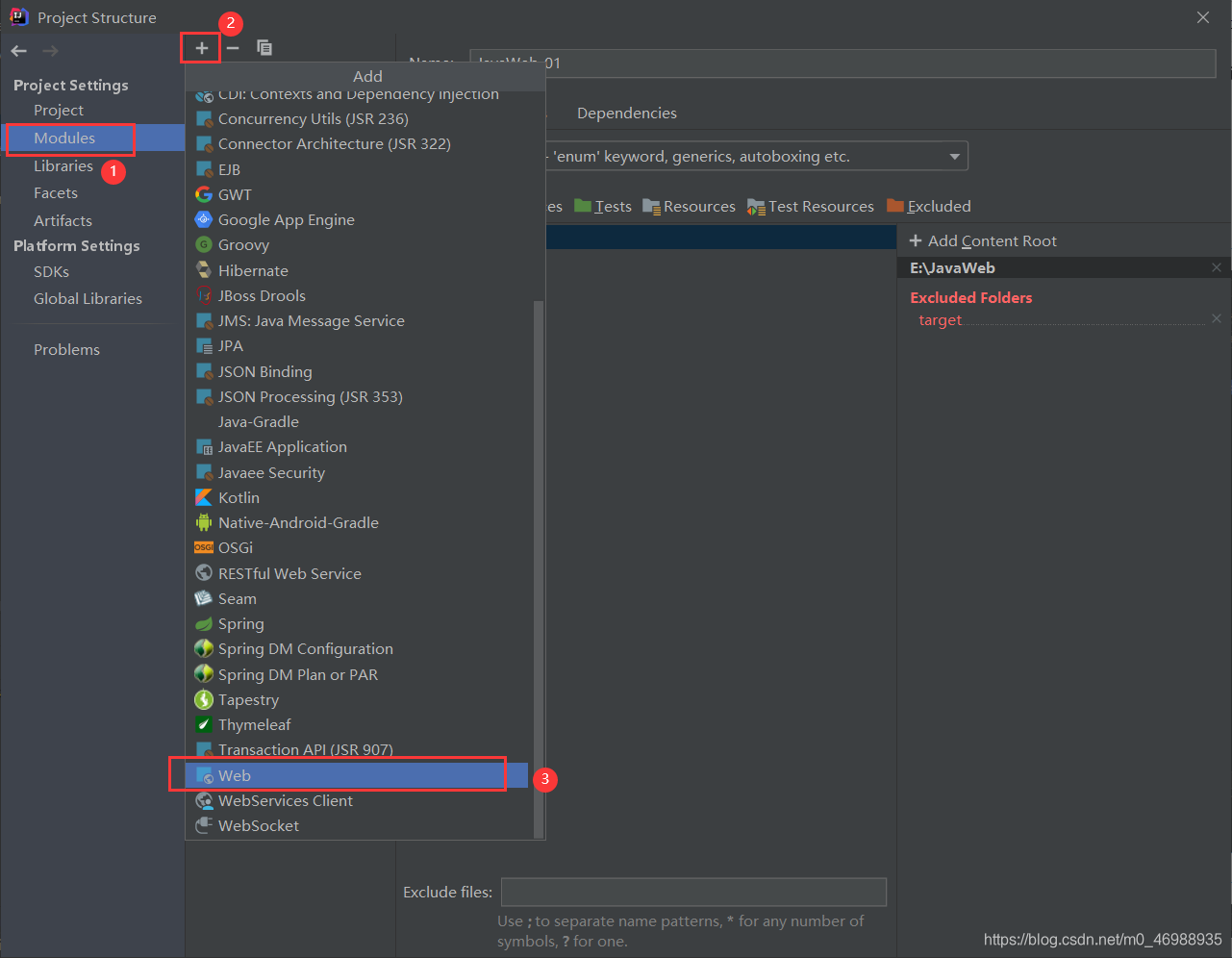Click the module Name field
The width and height of the screenshot is (1232, 958).
point(842,63)
